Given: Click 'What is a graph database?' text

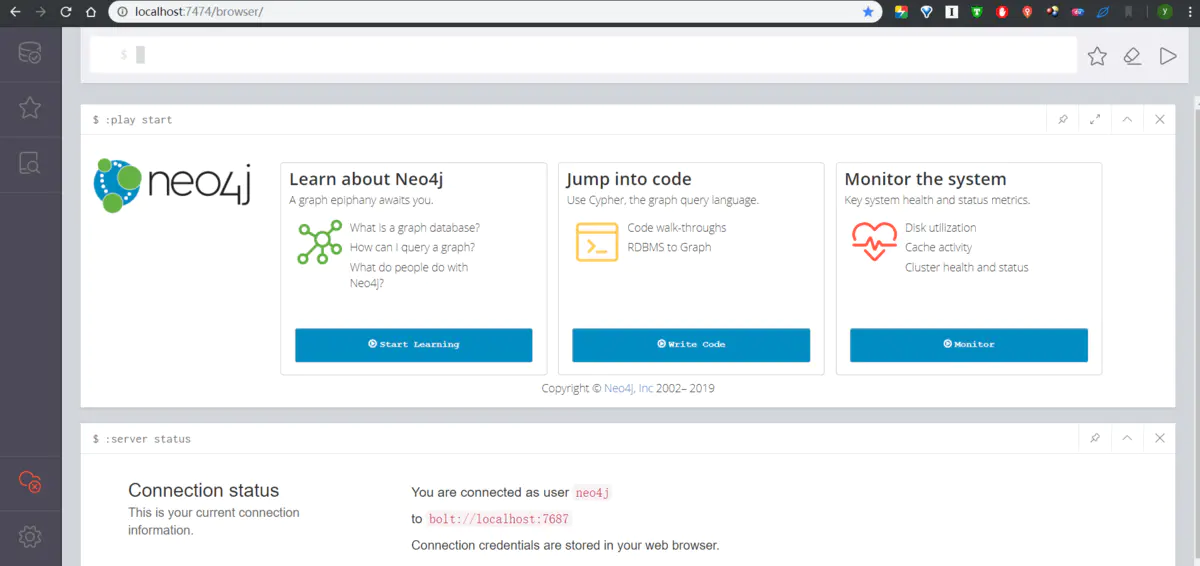Looking at the screenshot, I should [415, 228].
